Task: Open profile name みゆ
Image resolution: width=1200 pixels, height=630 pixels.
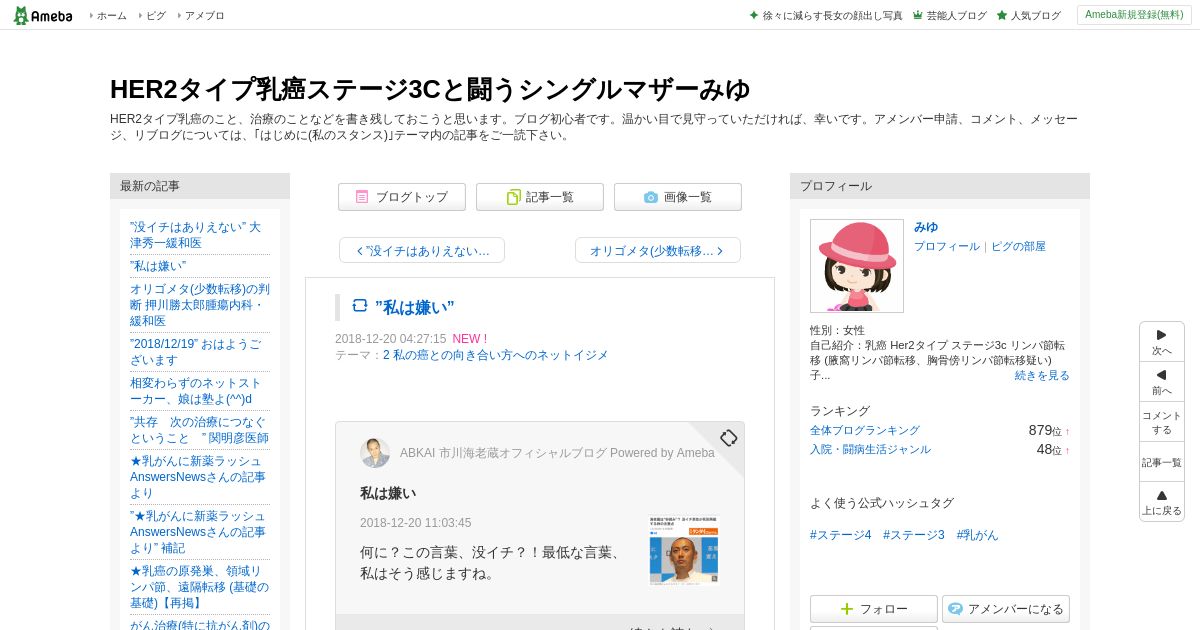Action: click(x=926, y=227)
